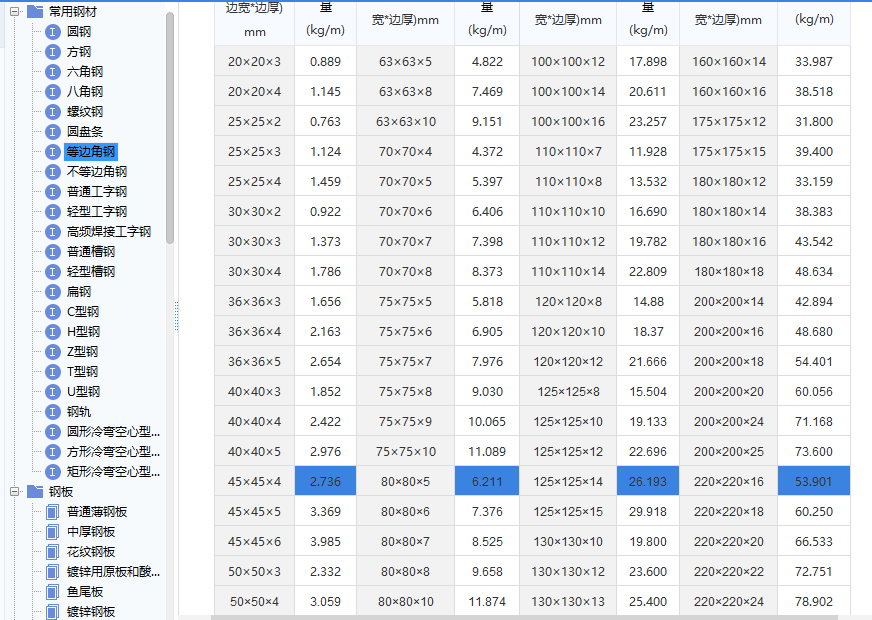Click the icon beside 不等边角钢
Image resolution: width=872 pixels, height=620 pixels.
click(x=52, y=172)
